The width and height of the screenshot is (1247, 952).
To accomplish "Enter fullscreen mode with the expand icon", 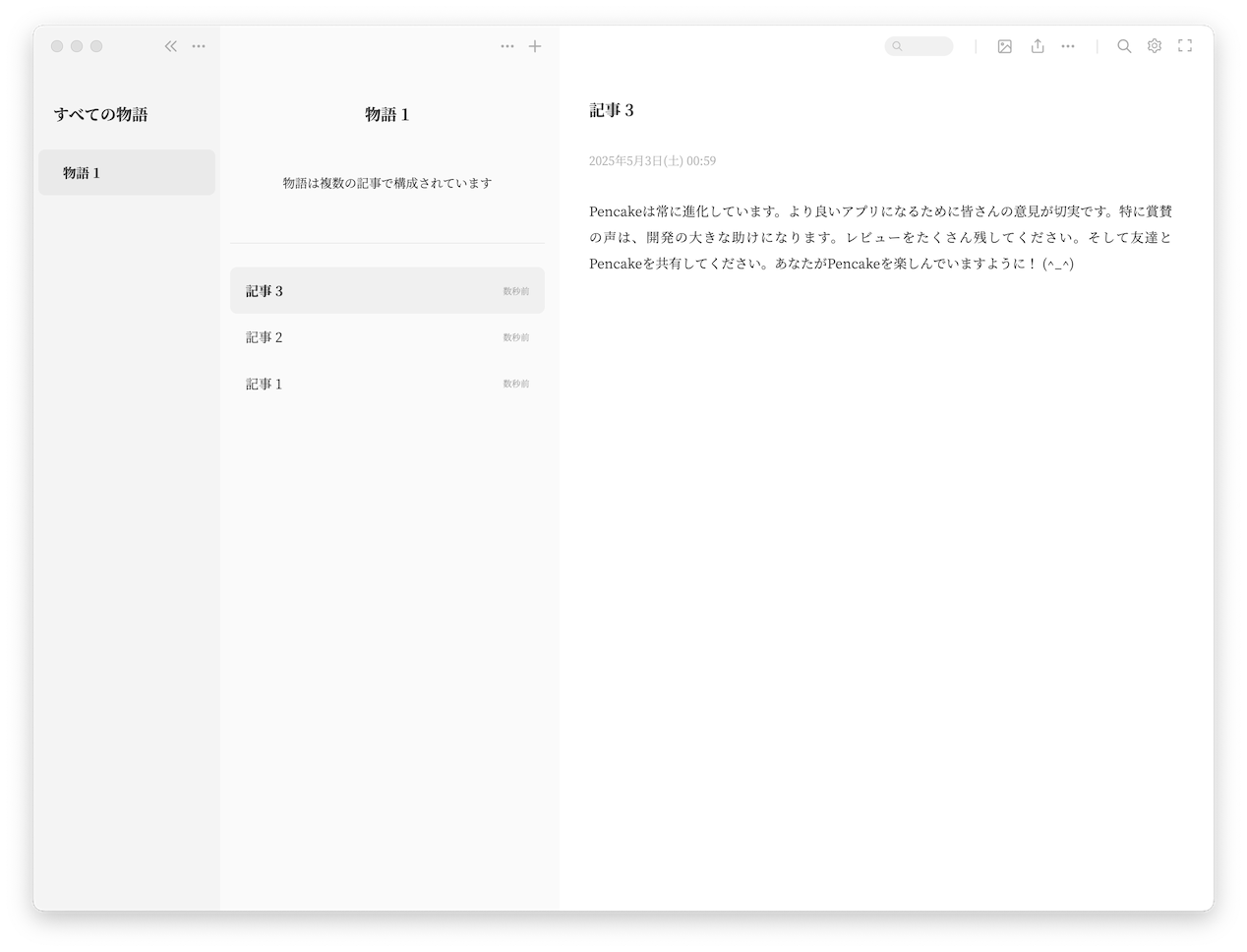I will tap(1185, 46).
